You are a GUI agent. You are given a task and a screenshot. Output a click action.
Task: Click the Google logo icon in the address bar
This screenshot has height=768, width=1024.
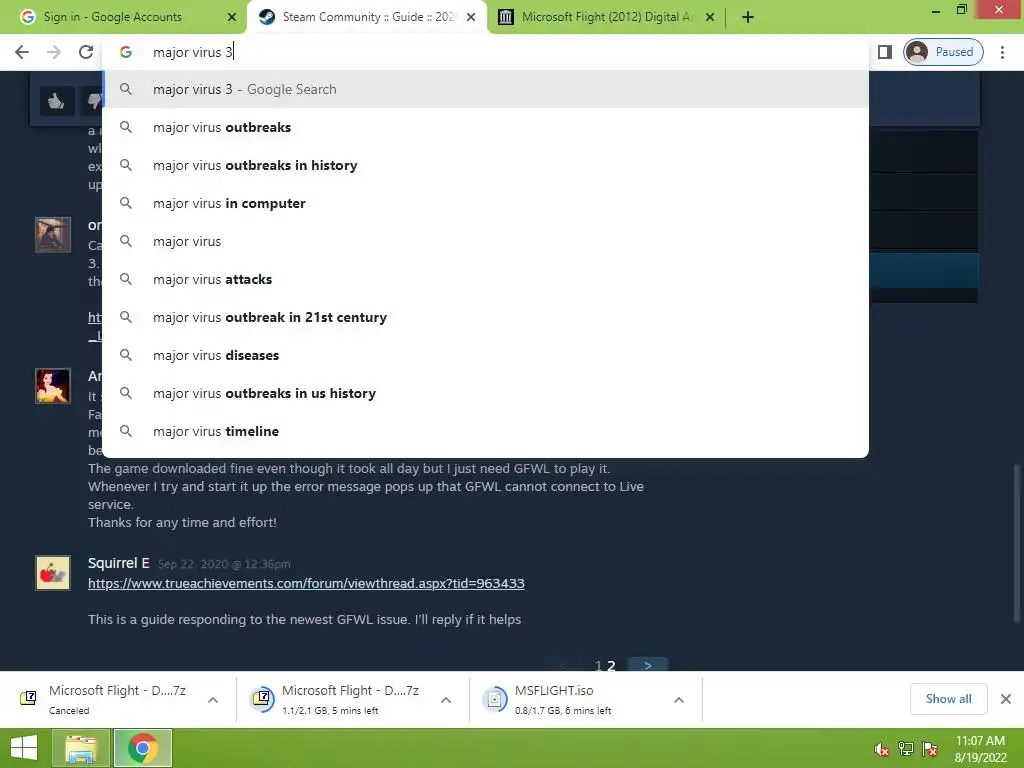(126, 52)
